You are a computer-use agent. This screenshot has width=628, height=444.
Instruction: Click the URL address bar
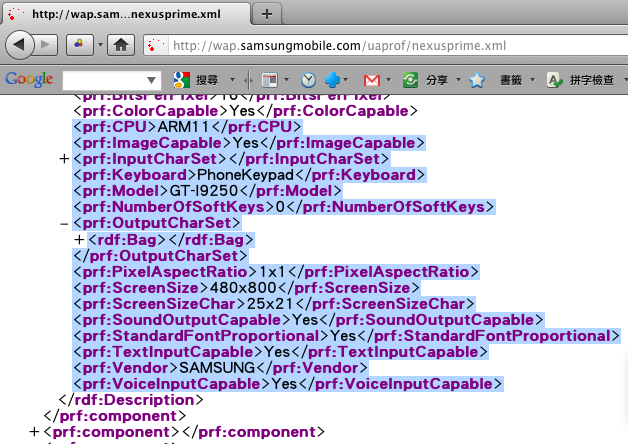click(380, 45)
